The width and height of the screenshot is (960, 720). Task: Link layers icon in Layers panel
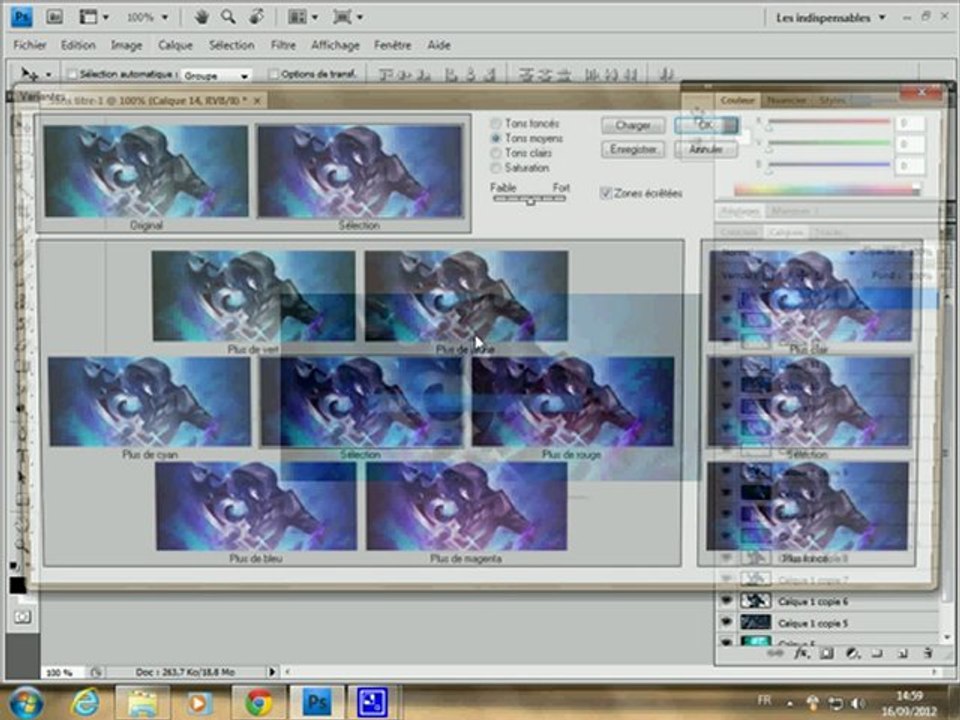[774, 653]
